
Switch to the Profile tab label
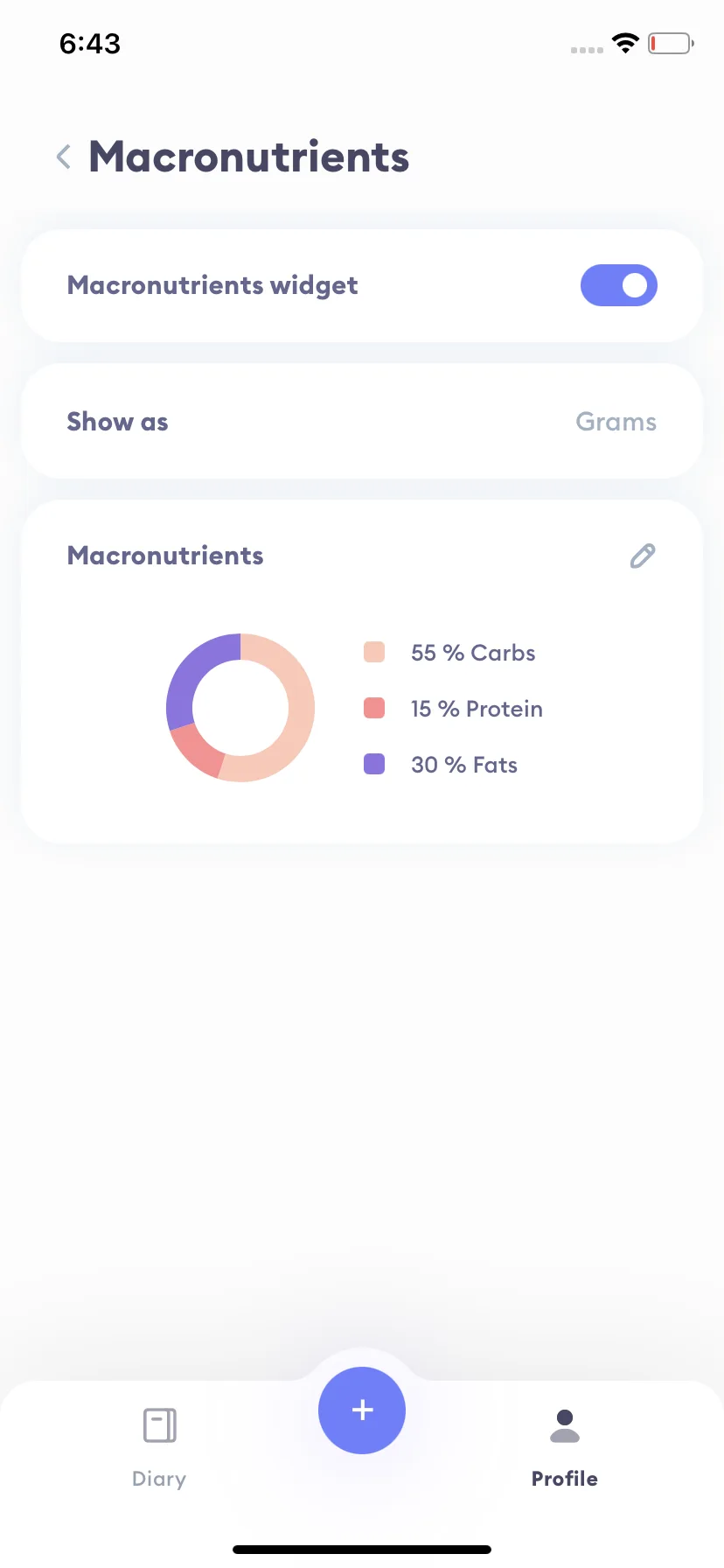[x=565, y=1479]
